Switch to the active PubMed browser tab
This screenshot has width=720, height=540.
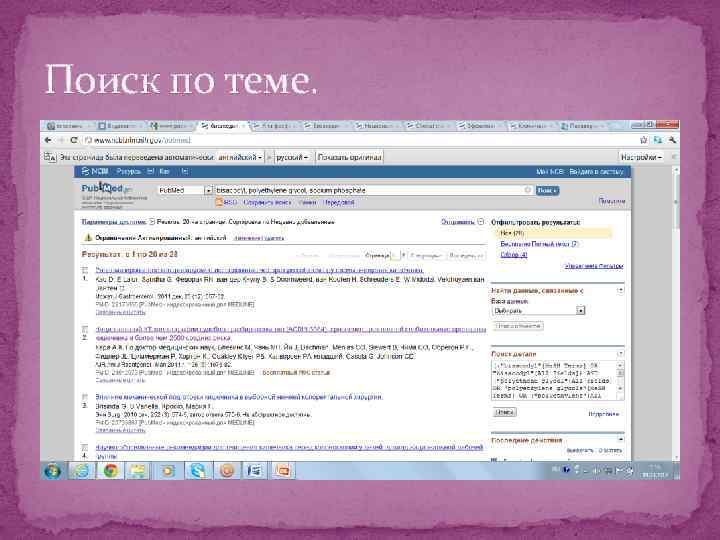tap(222, 125)
